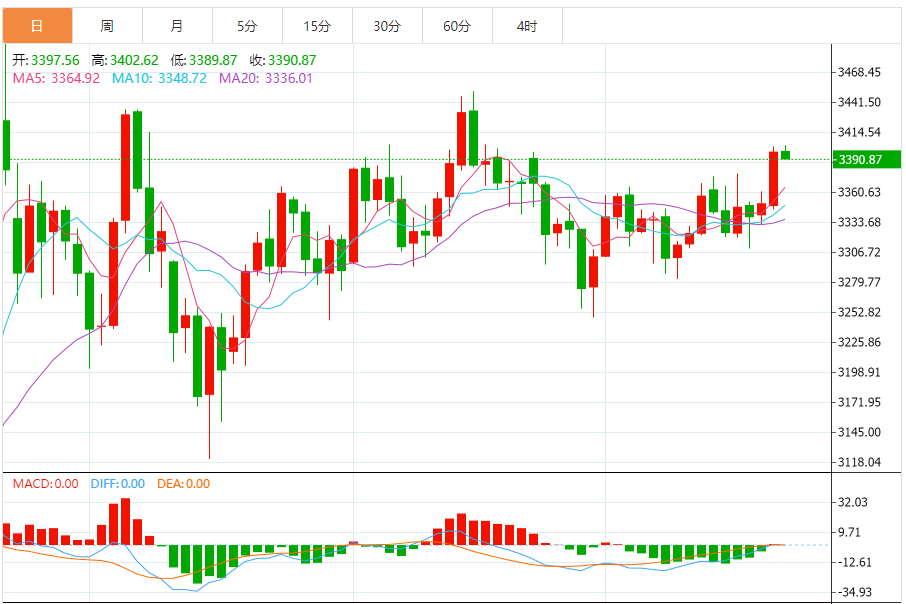Select the 日 daily chart tab
Viewport: 906px width, 604px height.
[38, 26]
